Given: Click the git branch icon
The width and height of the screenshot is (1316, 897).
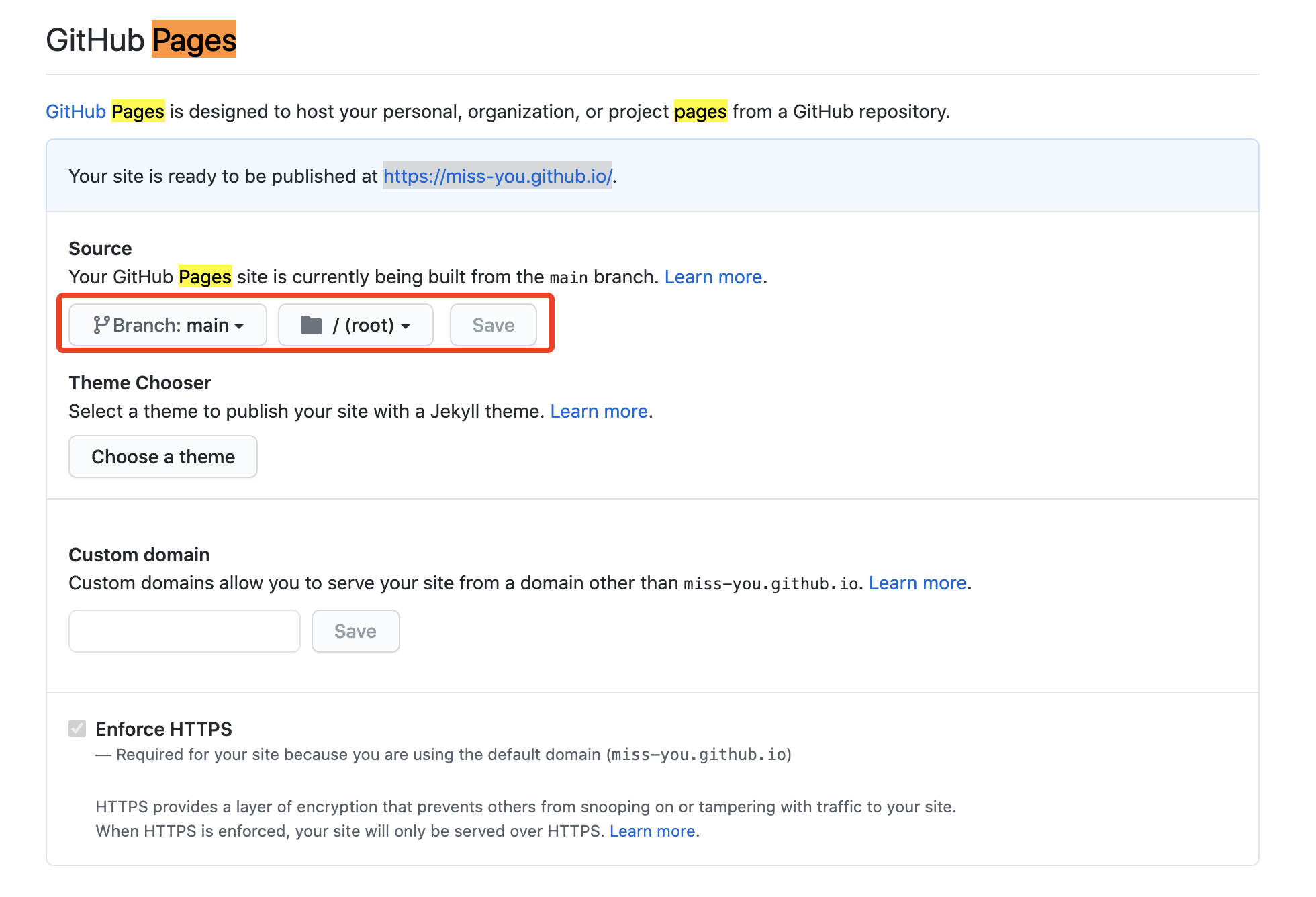Looking at the screenshot, I should (101, 326).
